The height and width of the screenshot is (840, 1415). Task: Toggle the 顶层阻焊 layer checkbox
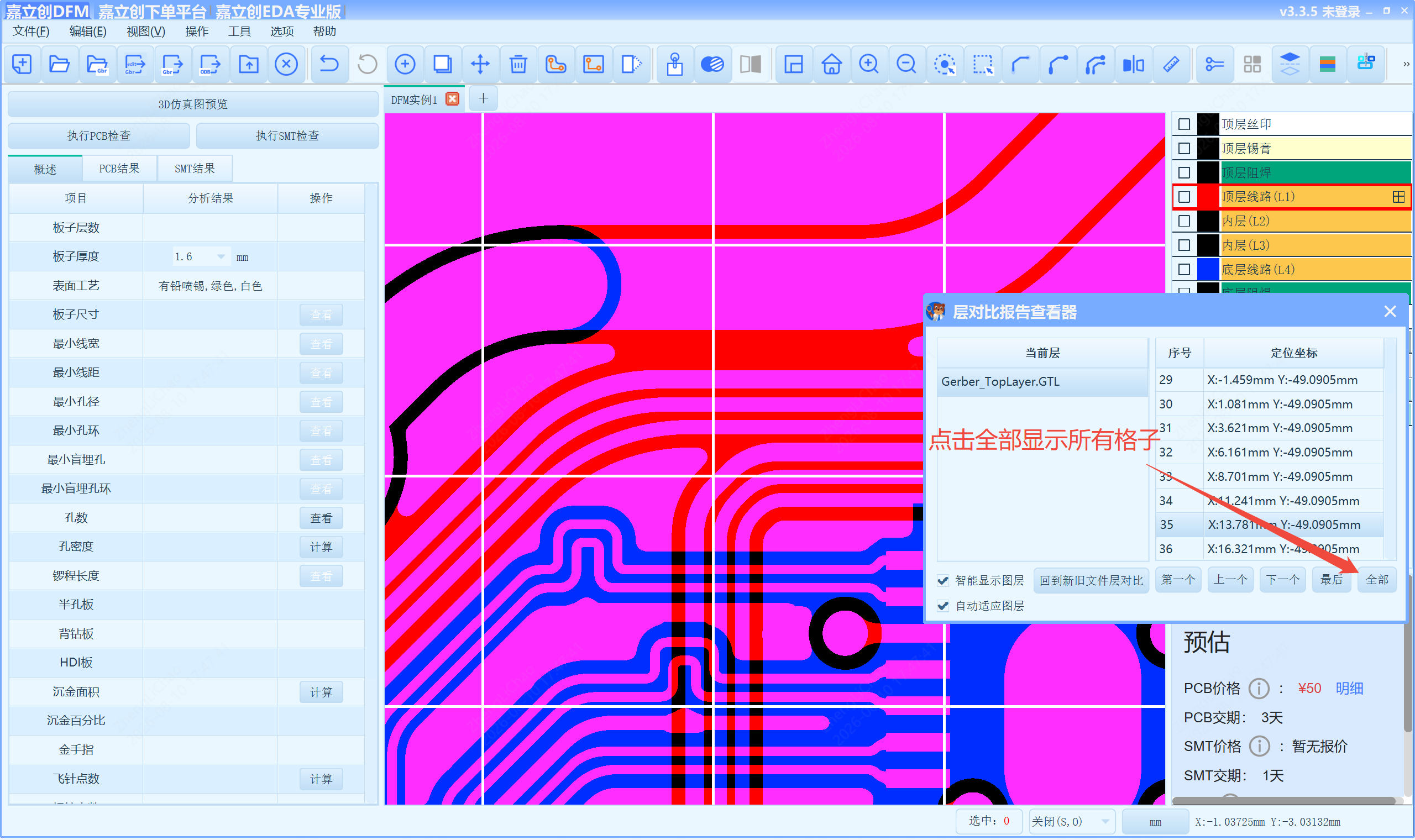[x=1184, y=172]
